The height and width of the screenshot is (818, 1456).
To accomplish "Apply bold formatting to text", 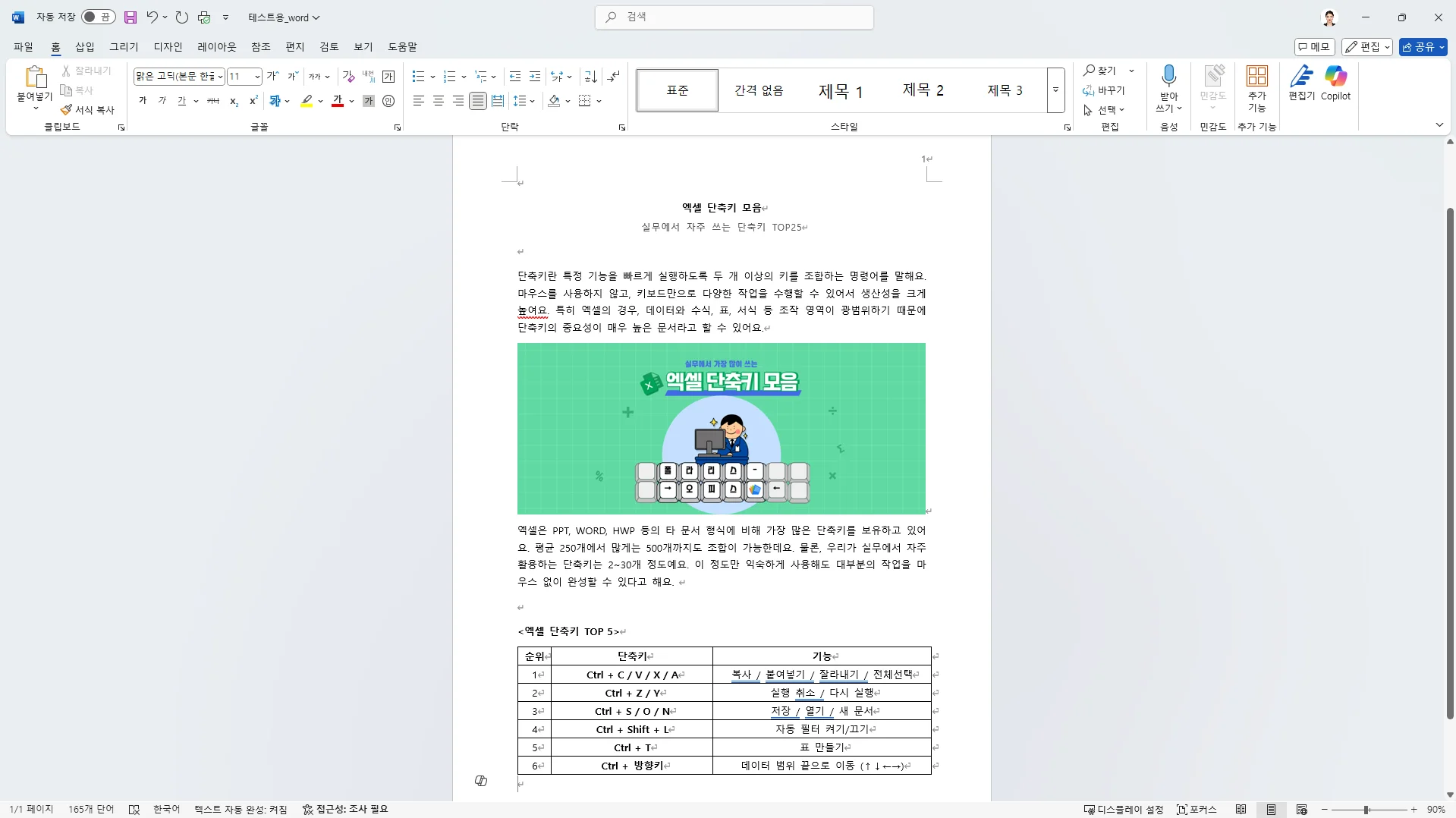I will (x=143, y=101).
